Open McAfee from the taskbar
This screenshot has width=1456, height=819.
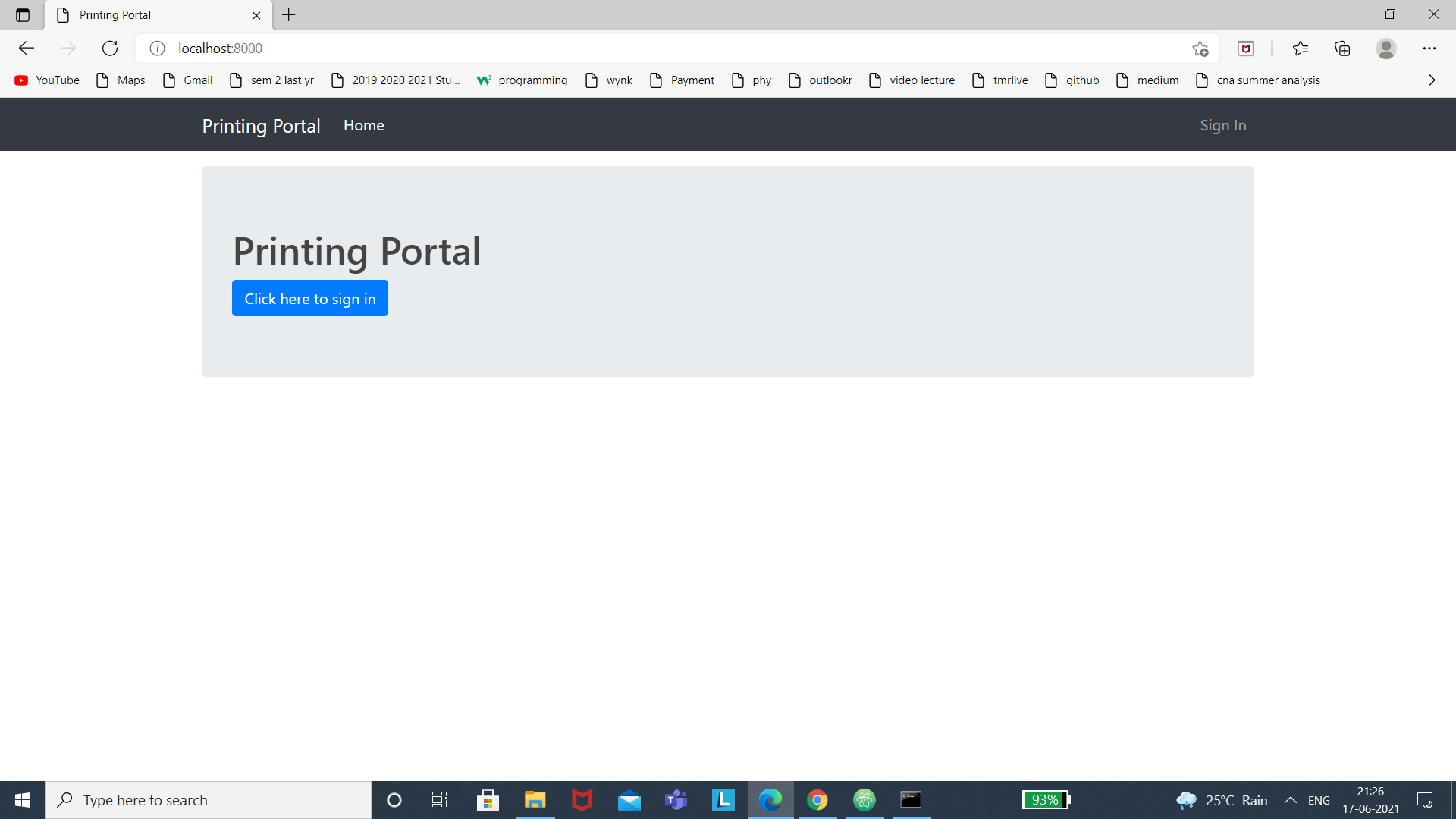click(582, 799)
